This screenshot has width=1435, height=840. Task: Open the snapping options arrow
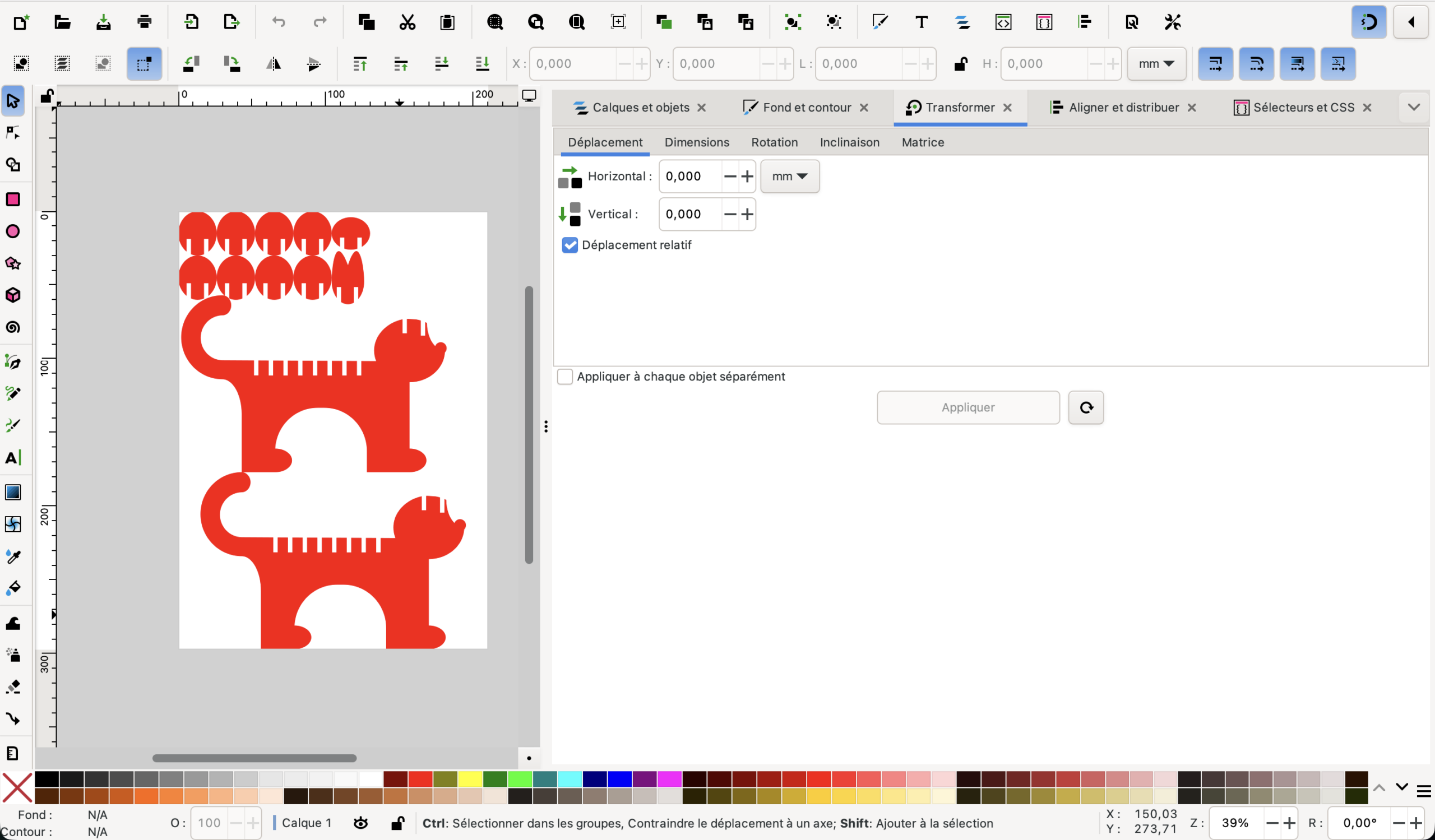1411,22
